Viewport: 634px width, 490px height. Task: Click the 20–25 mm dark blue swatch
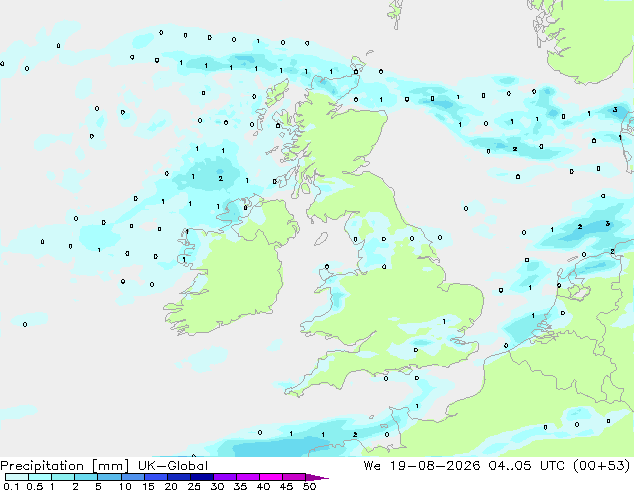[178, 477]
